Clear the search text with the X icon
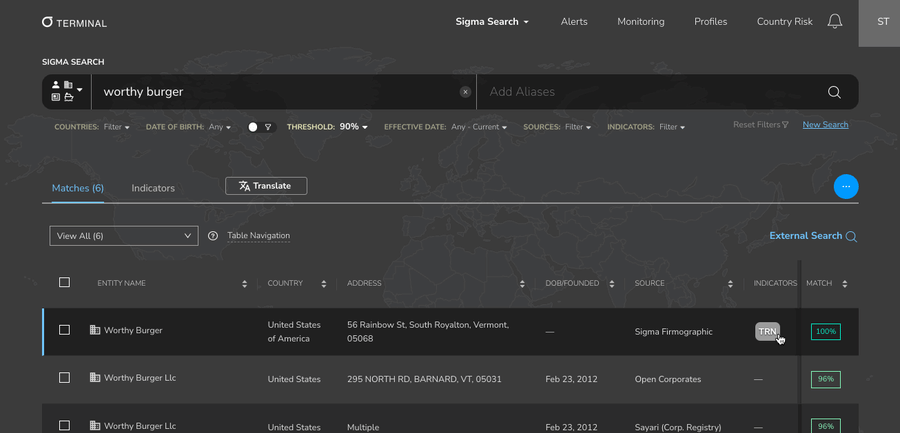This screenshot has height=433, width=900. coord(465,92)
